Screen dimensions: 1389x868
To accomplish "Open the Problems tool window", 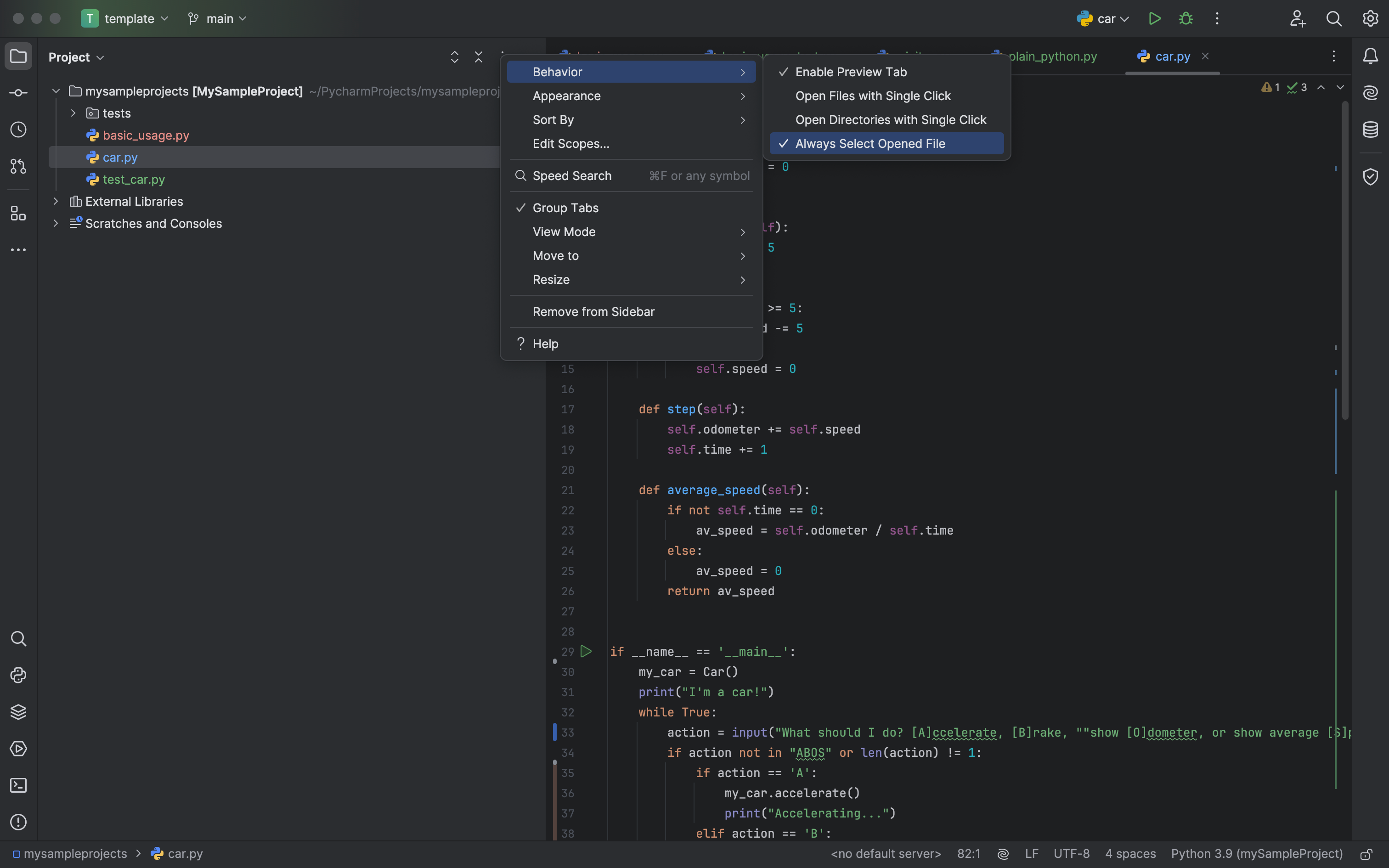I will (x=18, y=822).
